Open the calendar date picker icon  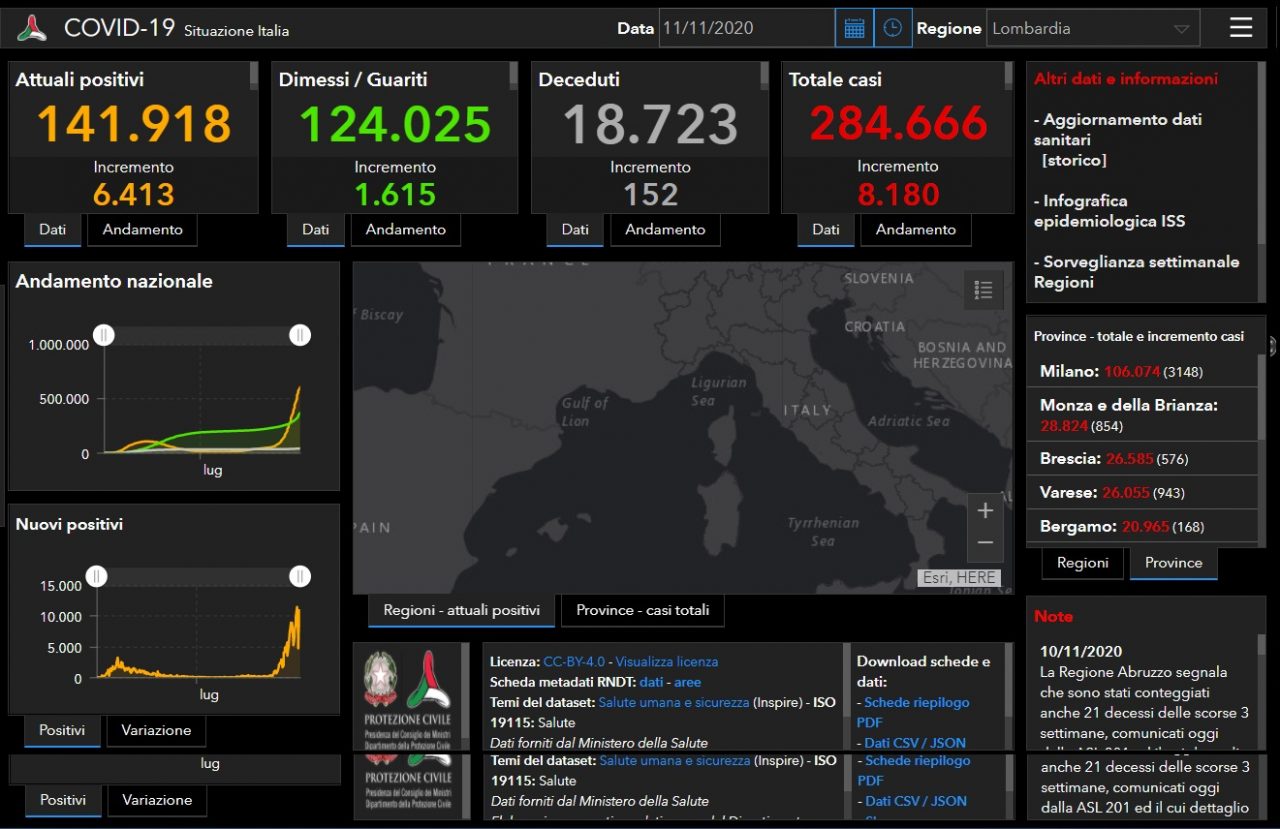tap(854, 28)
